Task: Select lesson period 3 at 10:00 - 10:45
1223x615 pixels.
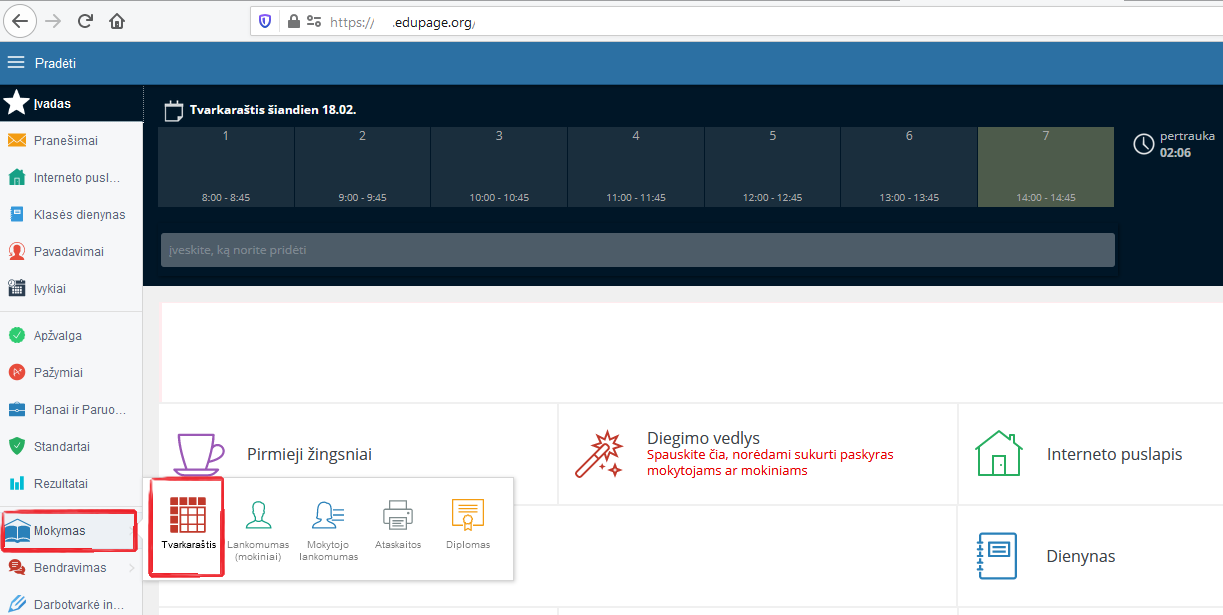Action: click(x=499, y=167)
